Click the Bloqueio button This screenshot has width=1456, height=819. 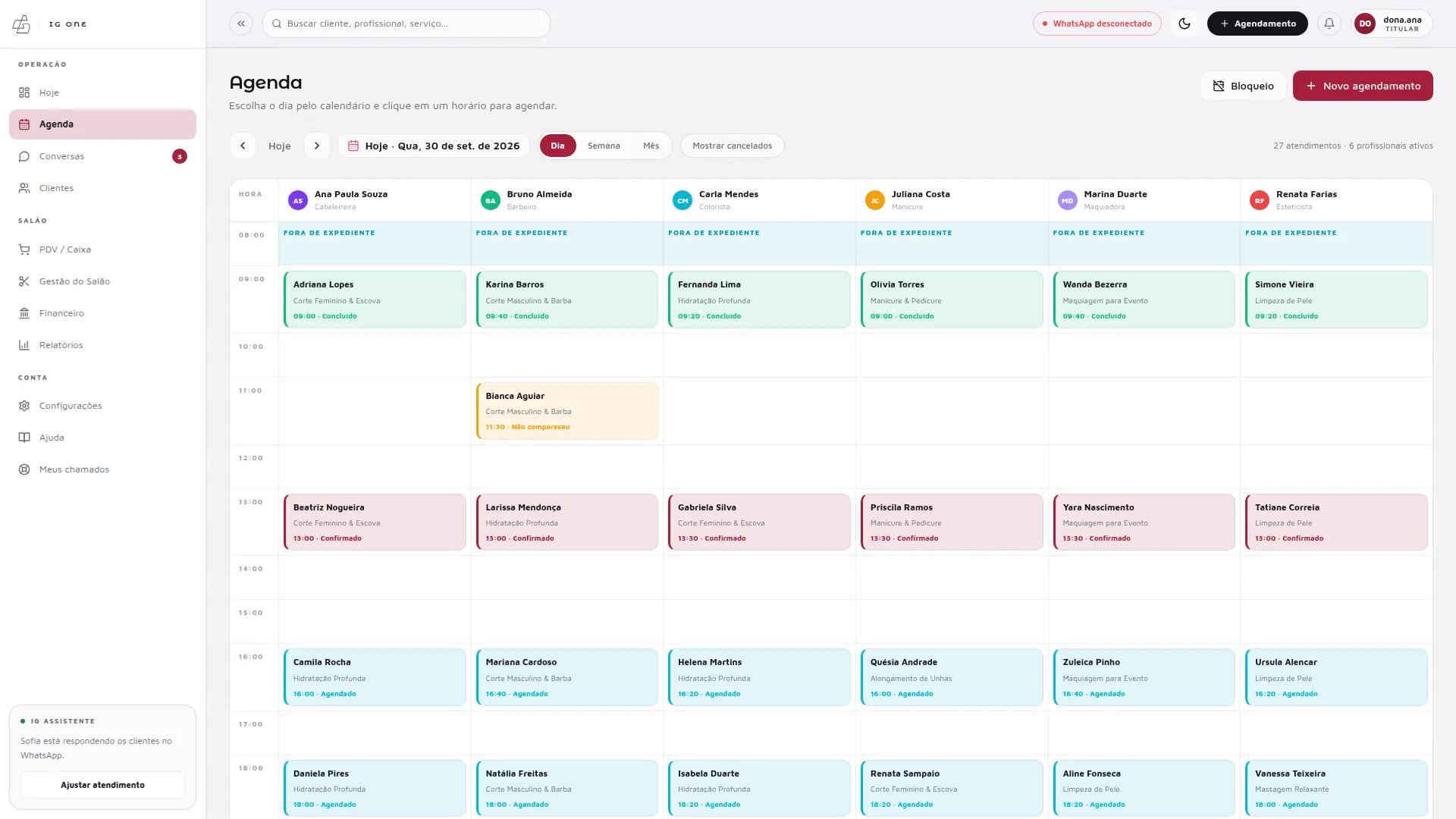1243,86
